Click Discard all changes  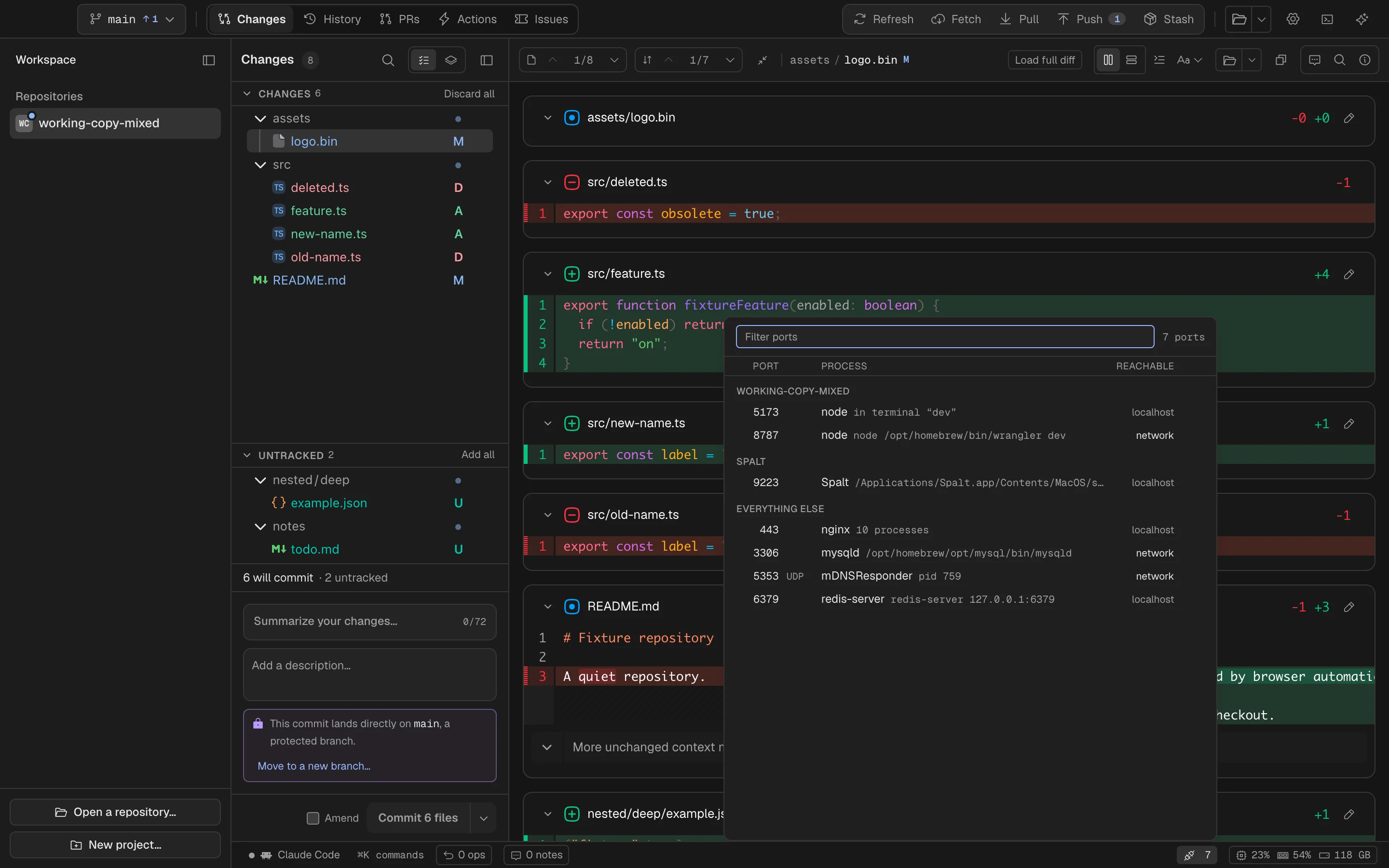(x=469, y=94)
